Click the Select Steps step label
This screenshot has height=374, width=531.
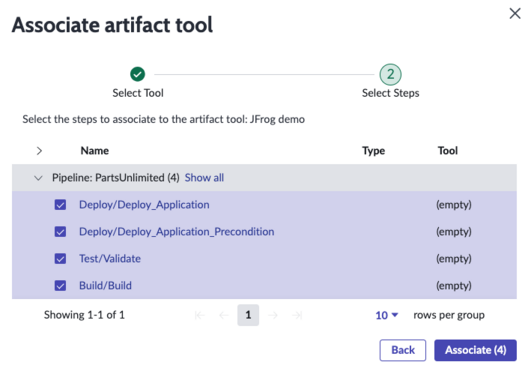point(390,93)
